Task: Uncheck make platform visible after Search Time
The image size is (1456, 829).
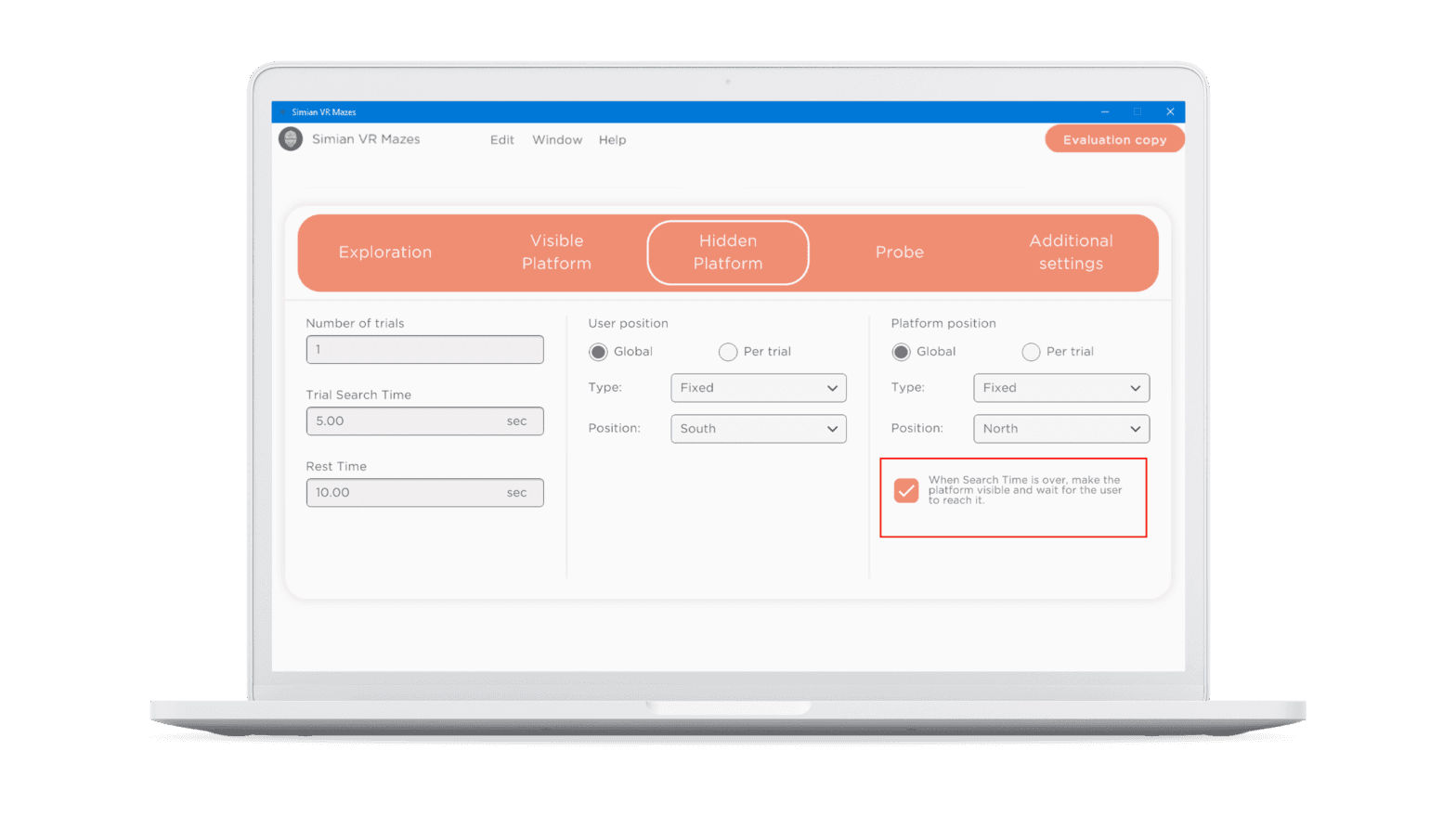Action: [x=906, y=490]
